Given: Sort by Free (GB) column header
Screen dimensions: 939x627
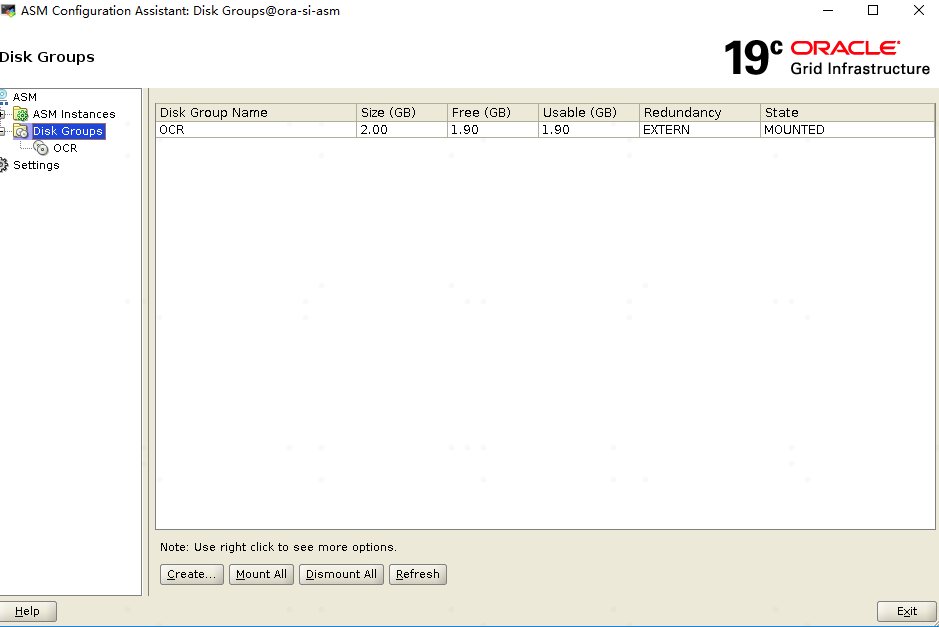Looking at the screenshot, I should pyautogui.click(x=493, y=113).
